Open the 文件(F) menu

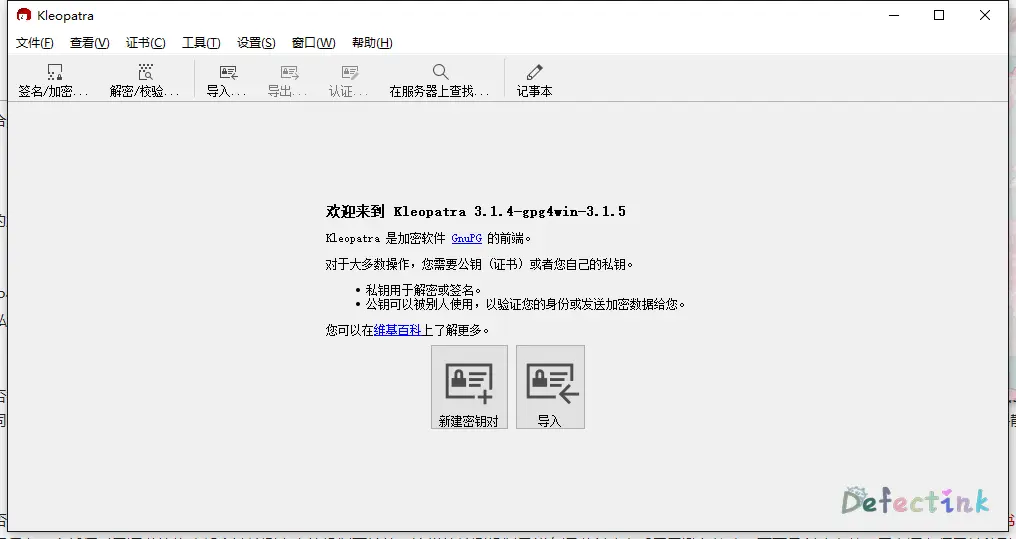(x=34, y=43)
